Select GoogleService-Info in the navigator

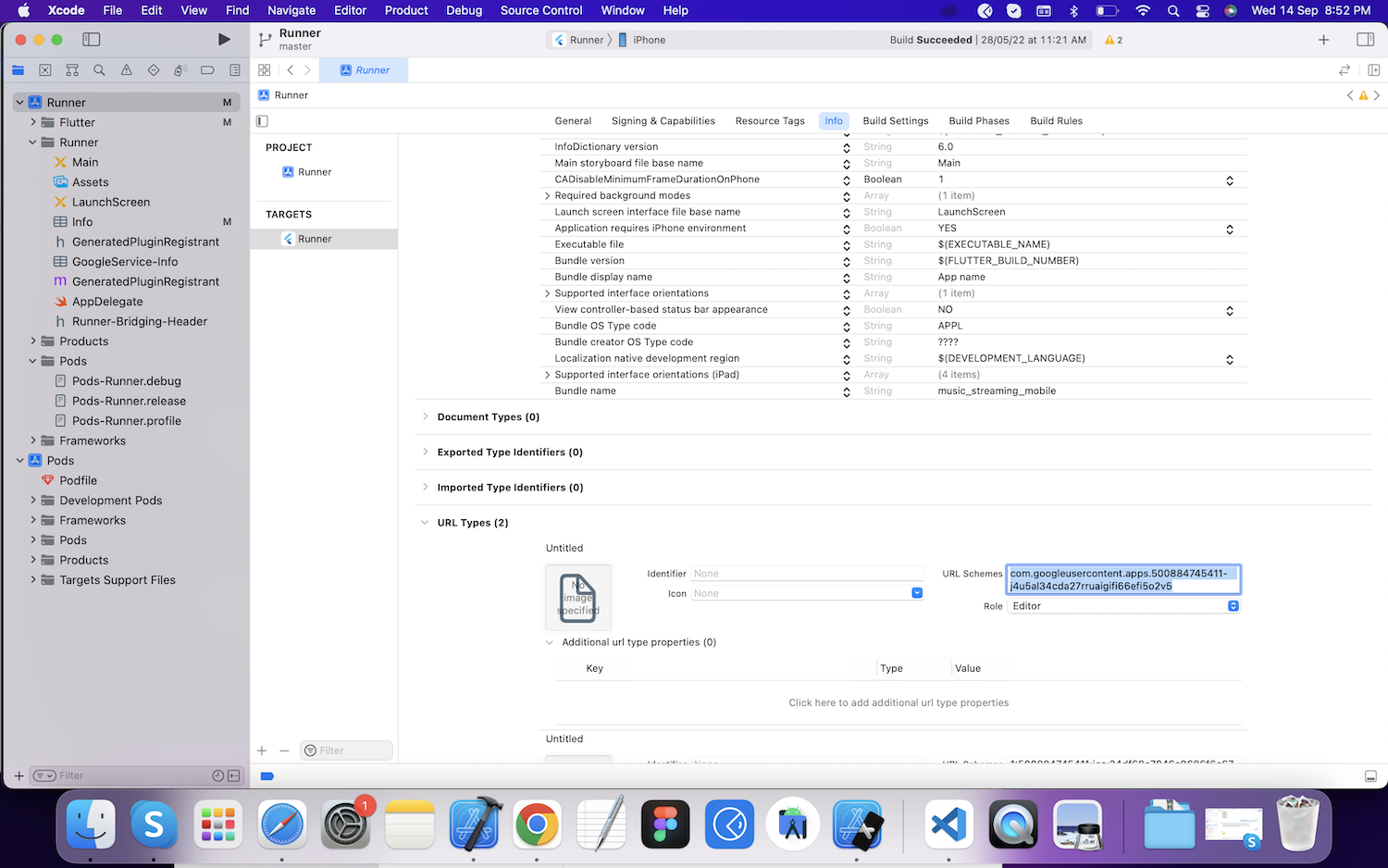tap(125, 262)
